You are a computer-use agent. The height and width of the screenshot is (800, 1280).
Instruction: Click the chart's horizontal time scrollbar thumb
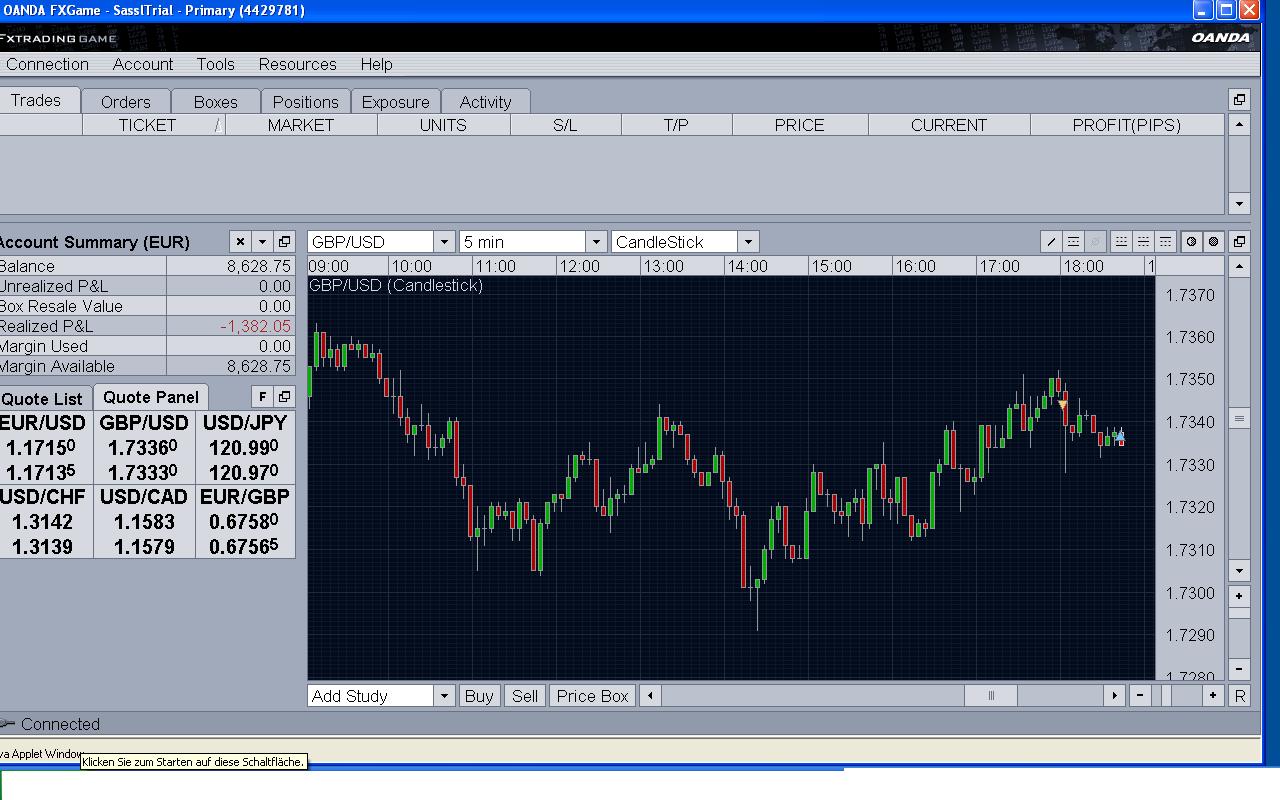990,696
